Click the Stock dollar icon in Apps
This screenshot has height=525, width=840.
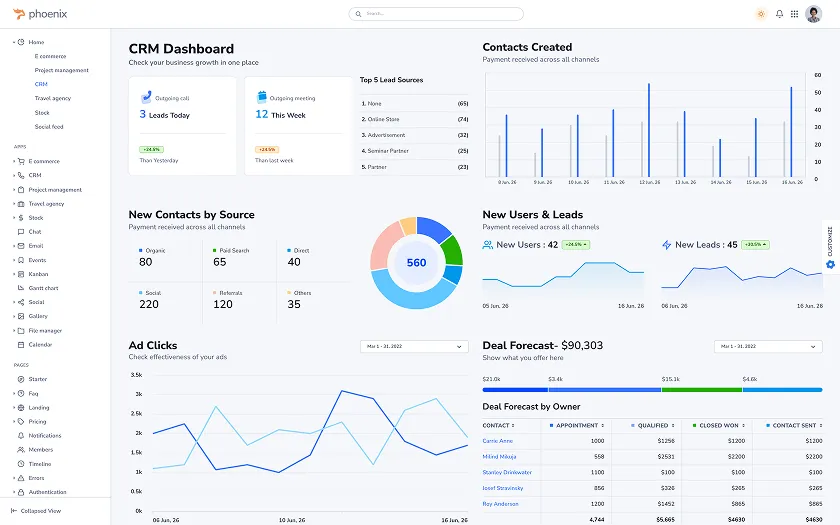(21, 218)
